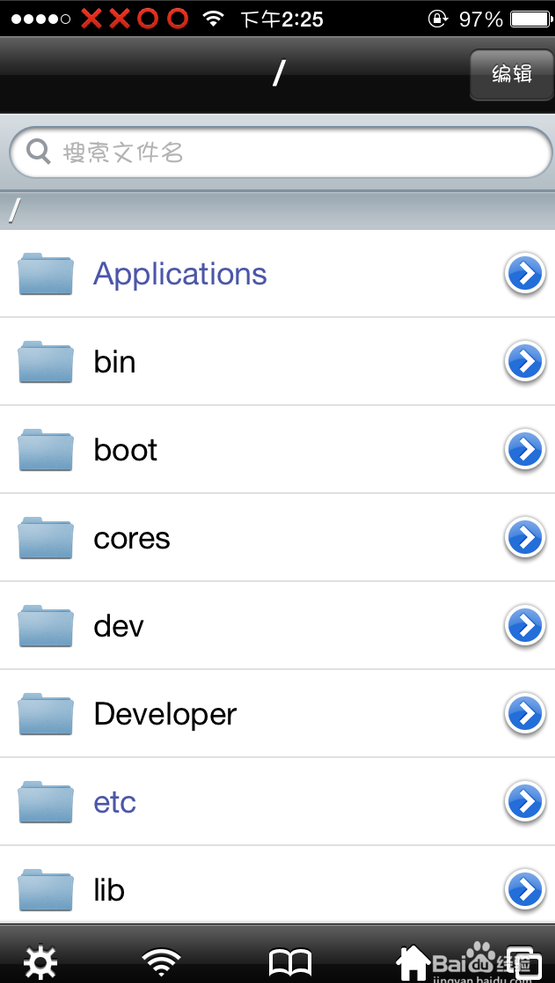Show details arrow for Applications folder
Screen dimensions: 555x983
pos(524,273)
